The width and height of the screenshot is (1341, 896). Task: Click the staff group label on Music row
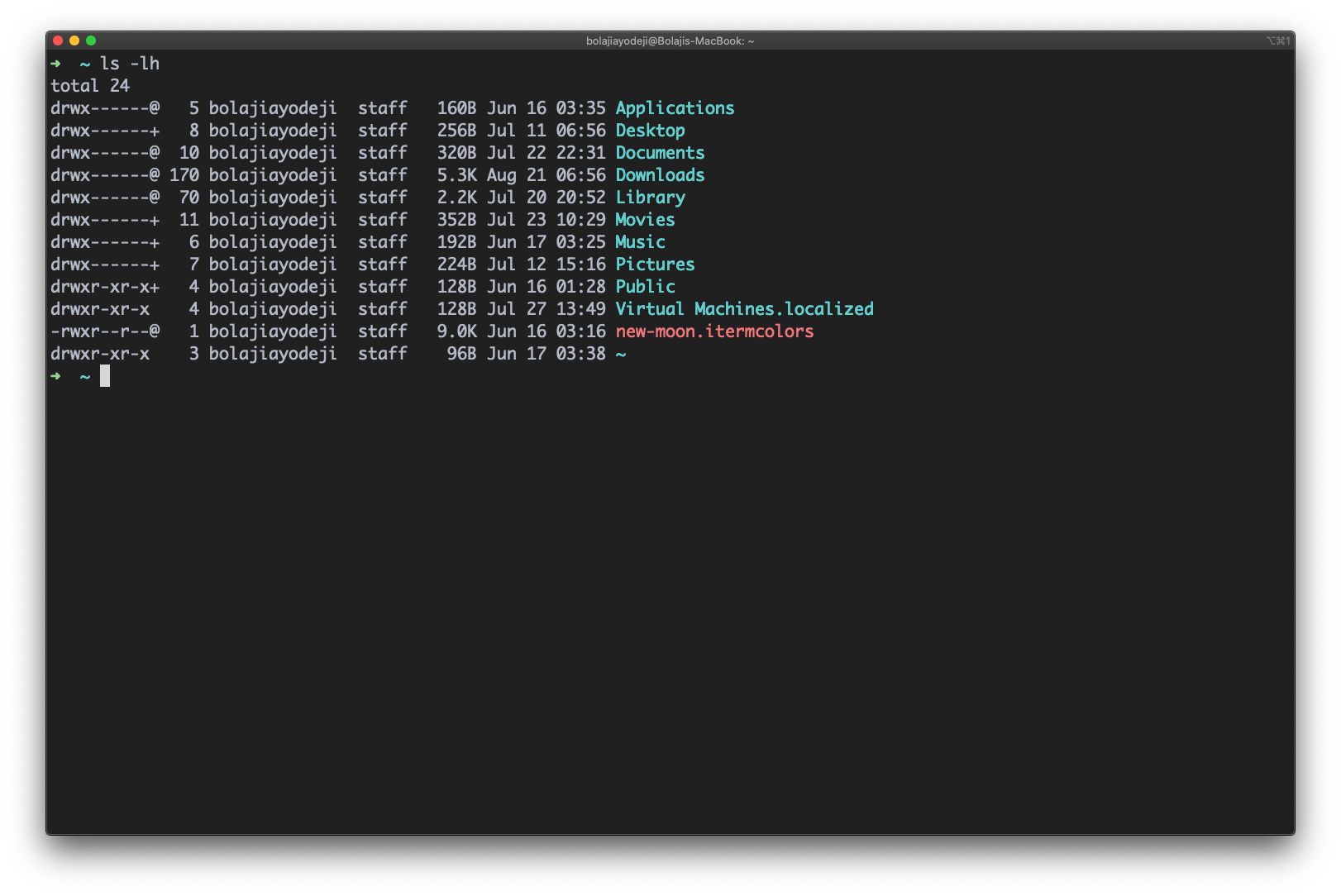click(x=384, y=242)
